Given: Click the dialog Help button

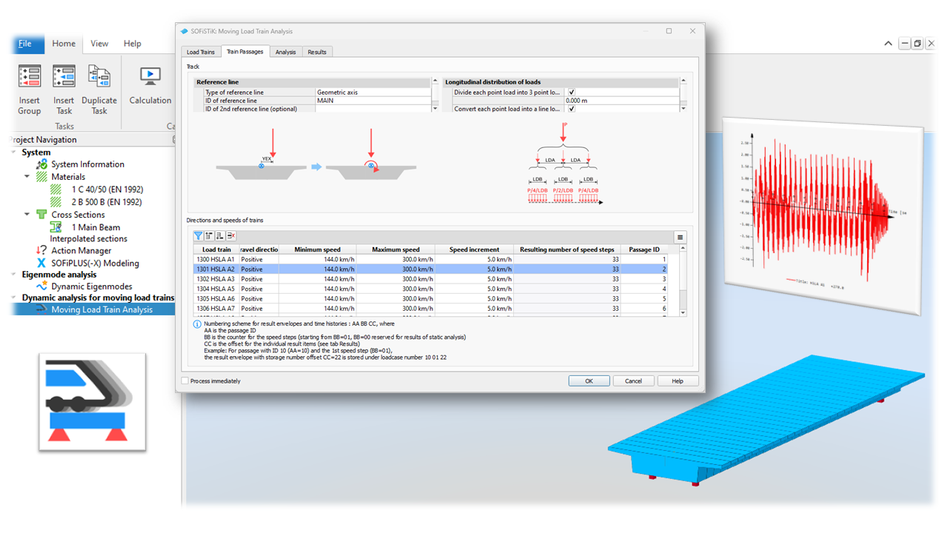Looking at the screenshot, I should point(678,381).
